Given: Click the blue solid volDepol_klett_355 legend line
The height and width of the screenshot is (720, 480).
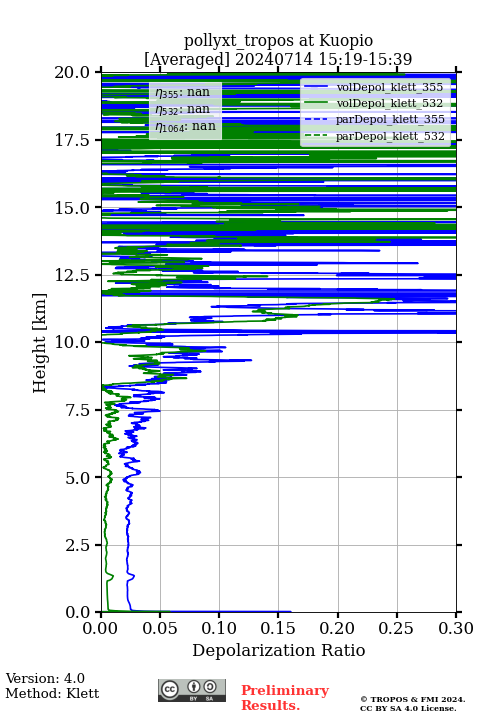Looking at the screenshot, I should pos(316,87).
